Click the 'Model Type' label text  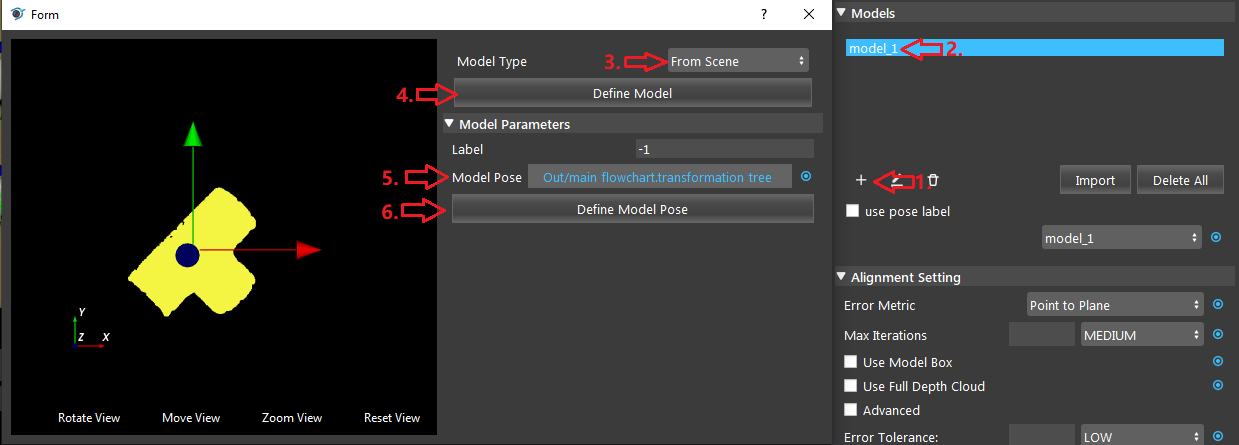pyautogui.click(x=491, y=61)
